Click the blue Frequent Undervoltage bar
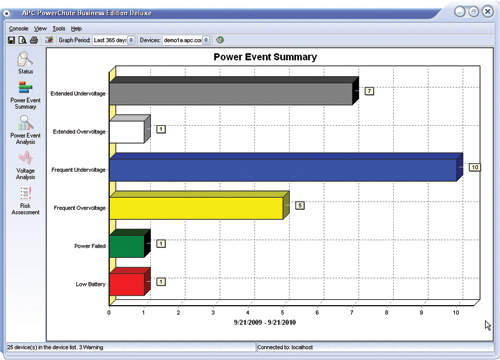This screenshot has width=500, height=360. coord(286,167)
